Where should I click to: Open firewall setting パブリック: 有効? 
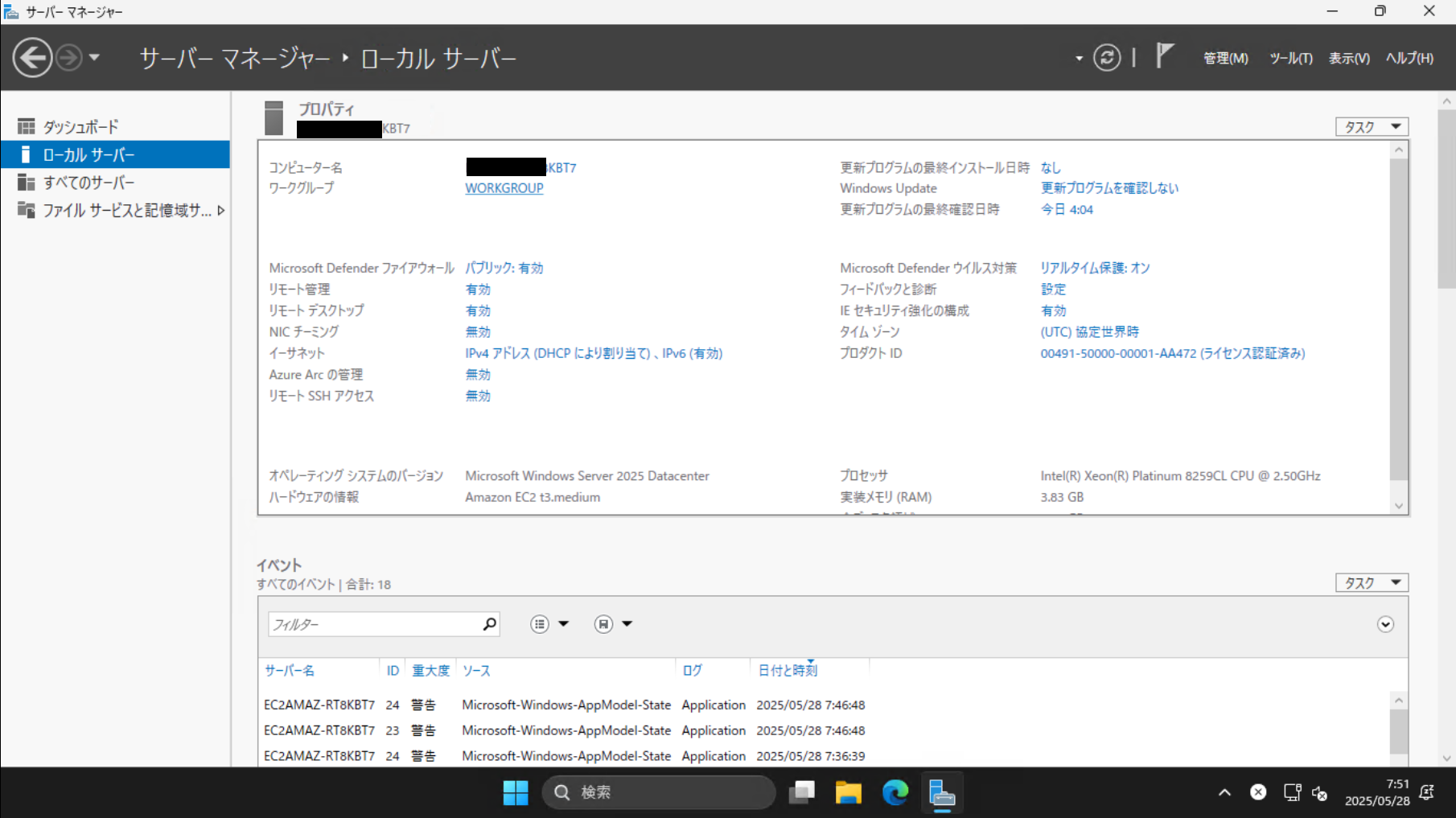504,268
